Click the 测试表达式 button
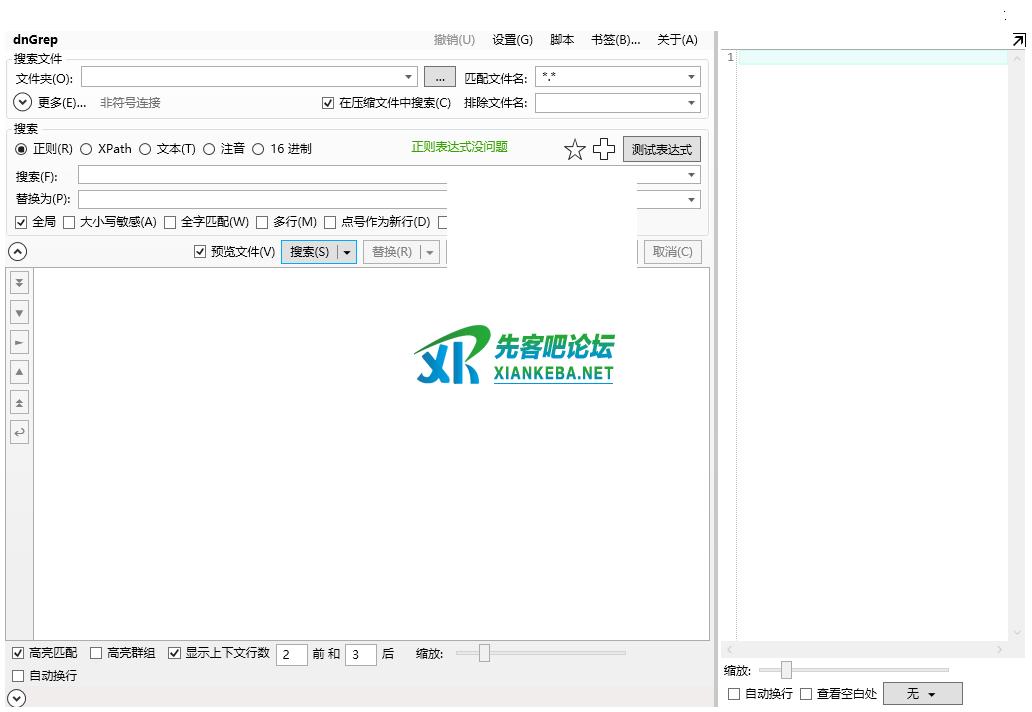Image resolution: width=1032 pixels, height=712 pixels. click(661, 150)
